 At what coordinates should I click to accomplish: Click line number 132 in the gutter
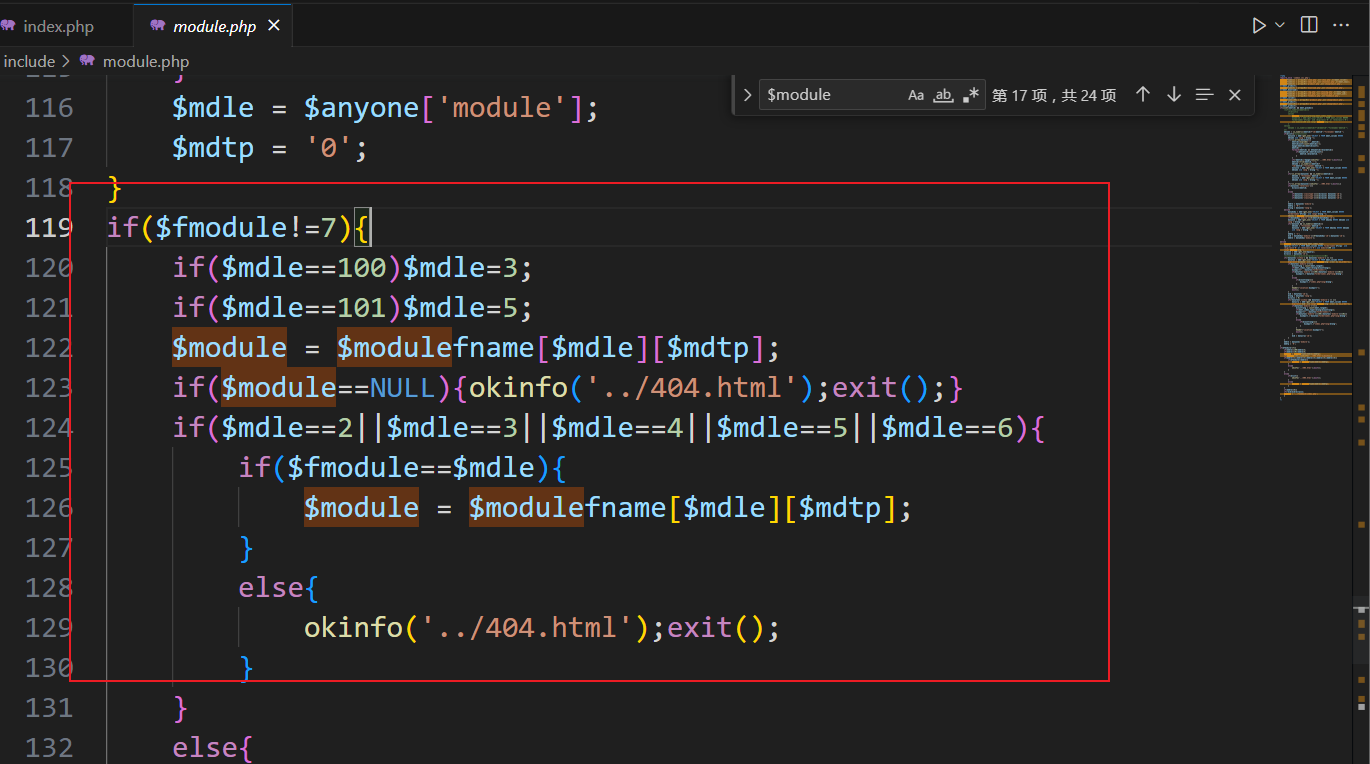pos(49,747)
